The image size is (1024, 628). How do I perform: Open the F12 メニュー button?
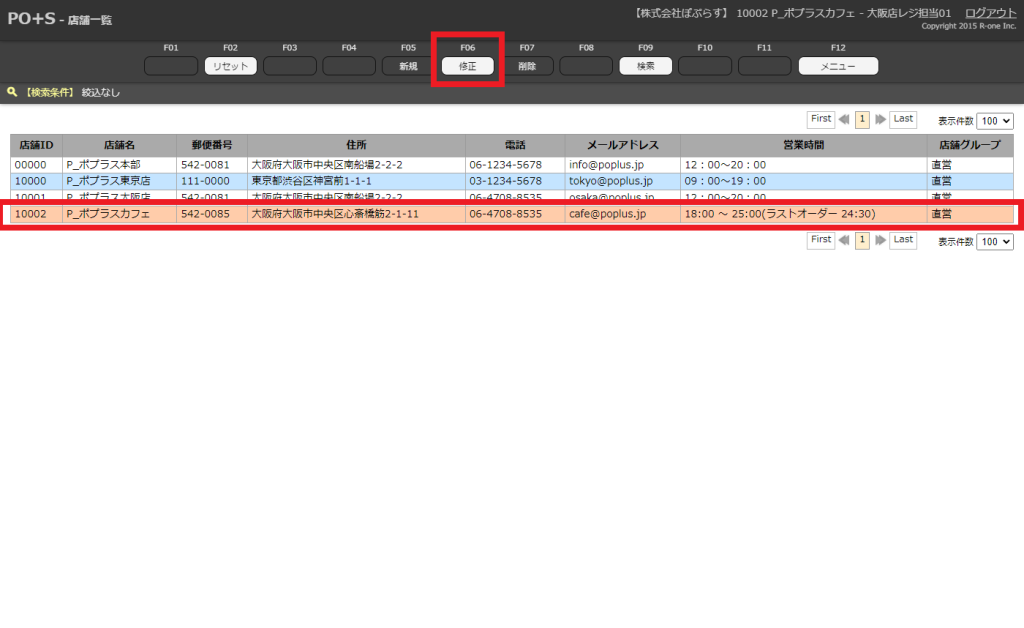837,66
